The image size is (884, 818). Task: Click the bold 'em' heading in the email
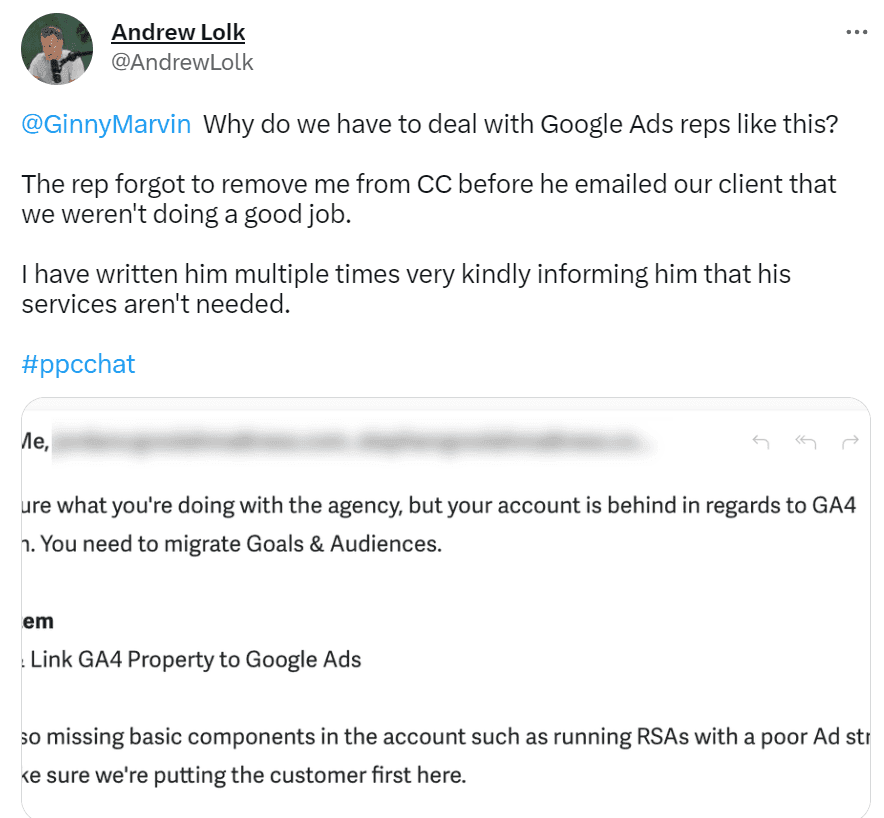38,620
